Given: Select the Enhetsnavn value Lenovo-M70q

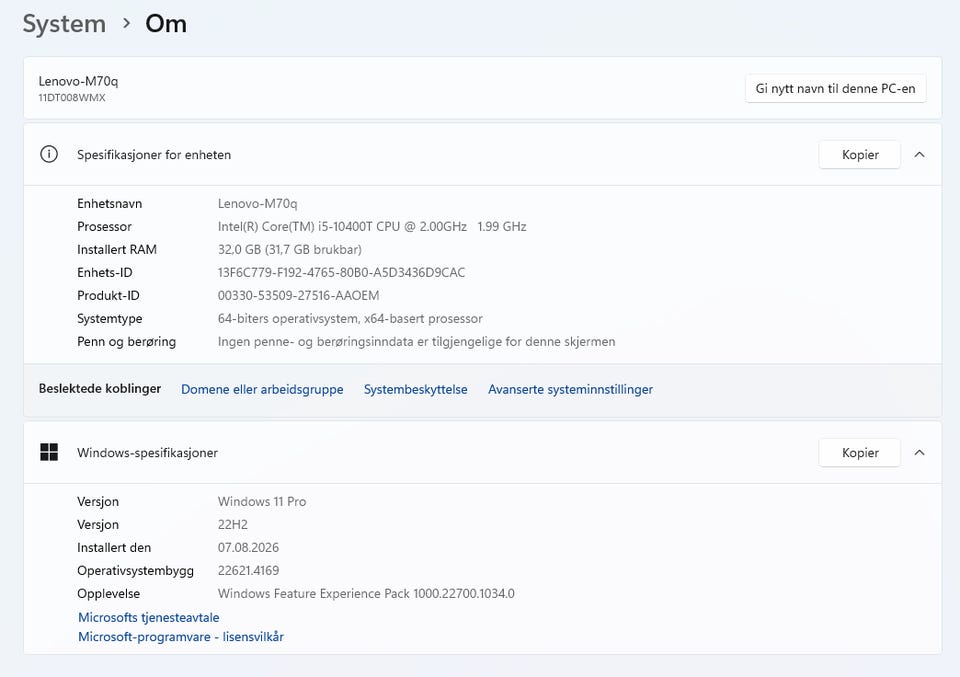Looking at the screenshot, I should 257,204.
